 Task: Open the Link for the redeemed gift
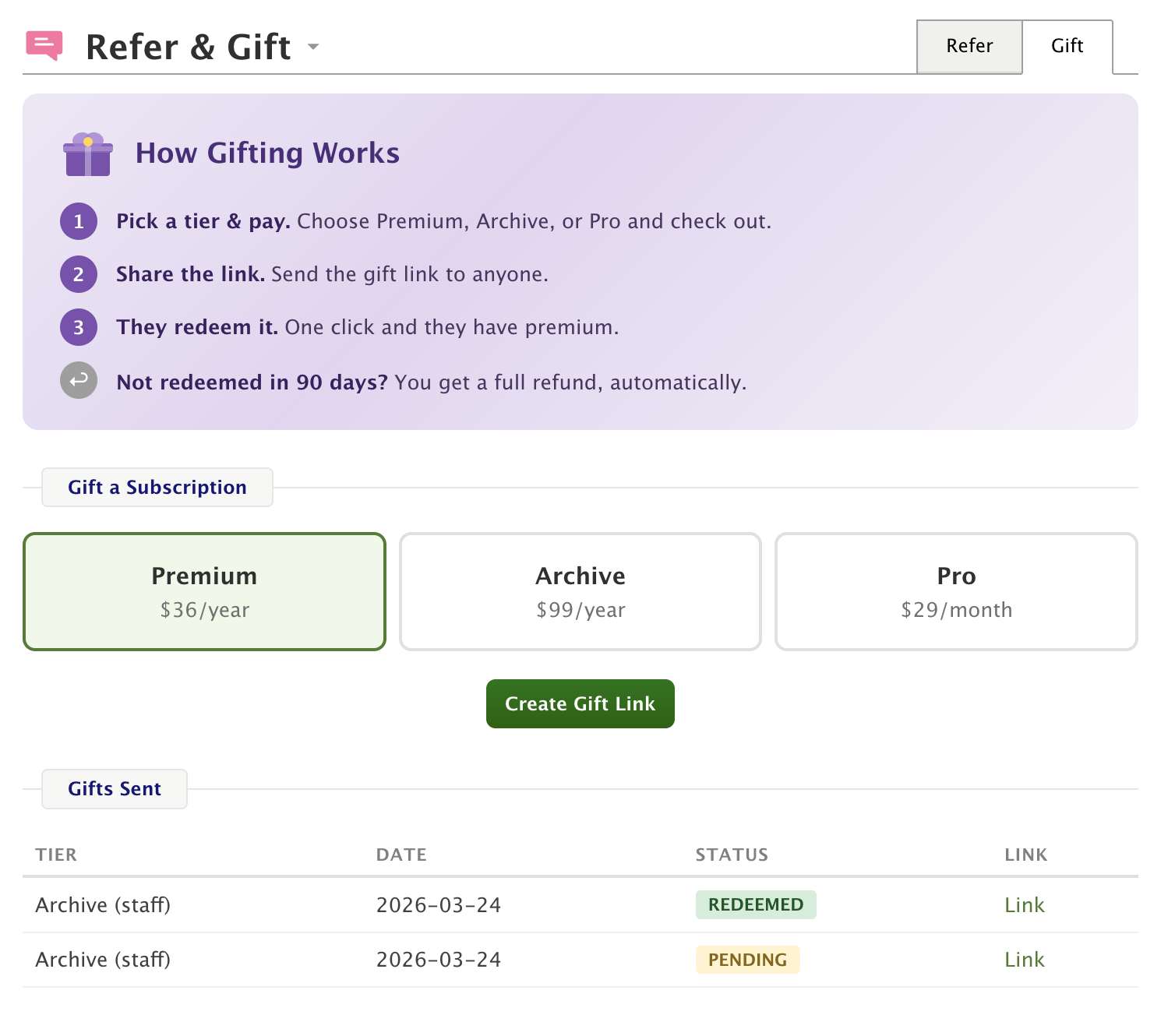1024,905
